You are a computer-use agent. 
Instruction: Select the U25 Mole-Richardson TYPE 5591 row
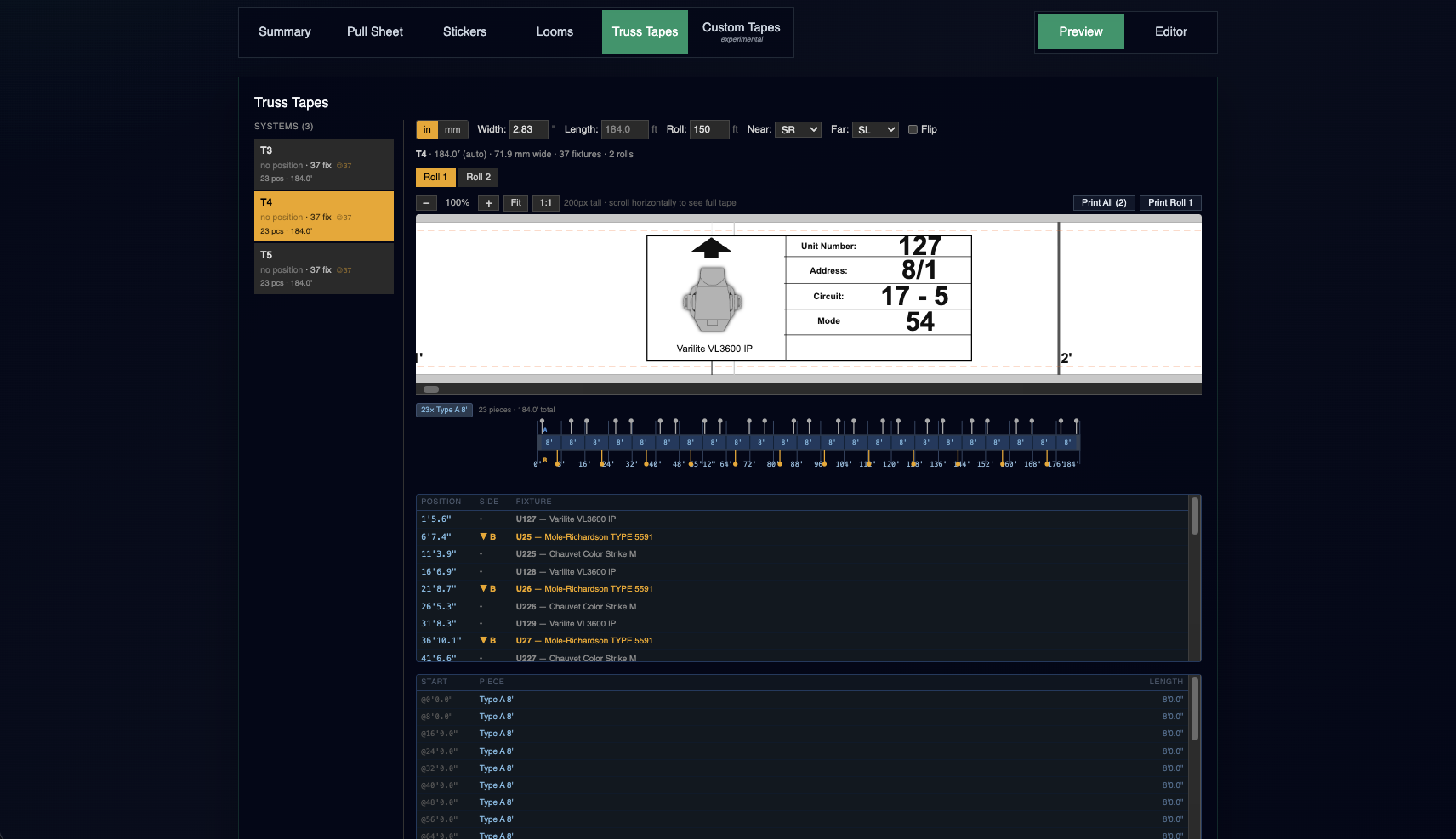click(802, 536)
